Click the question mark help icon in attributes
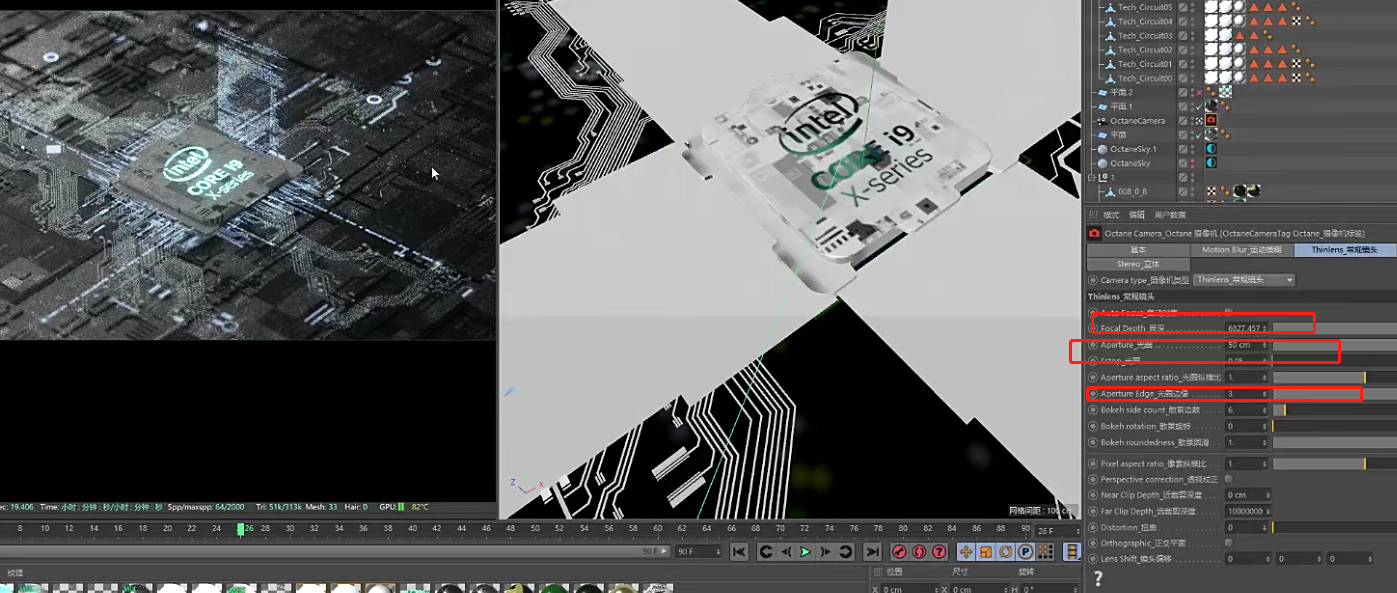Viewport: 1397px width, 593px height. pos(1098,578)
